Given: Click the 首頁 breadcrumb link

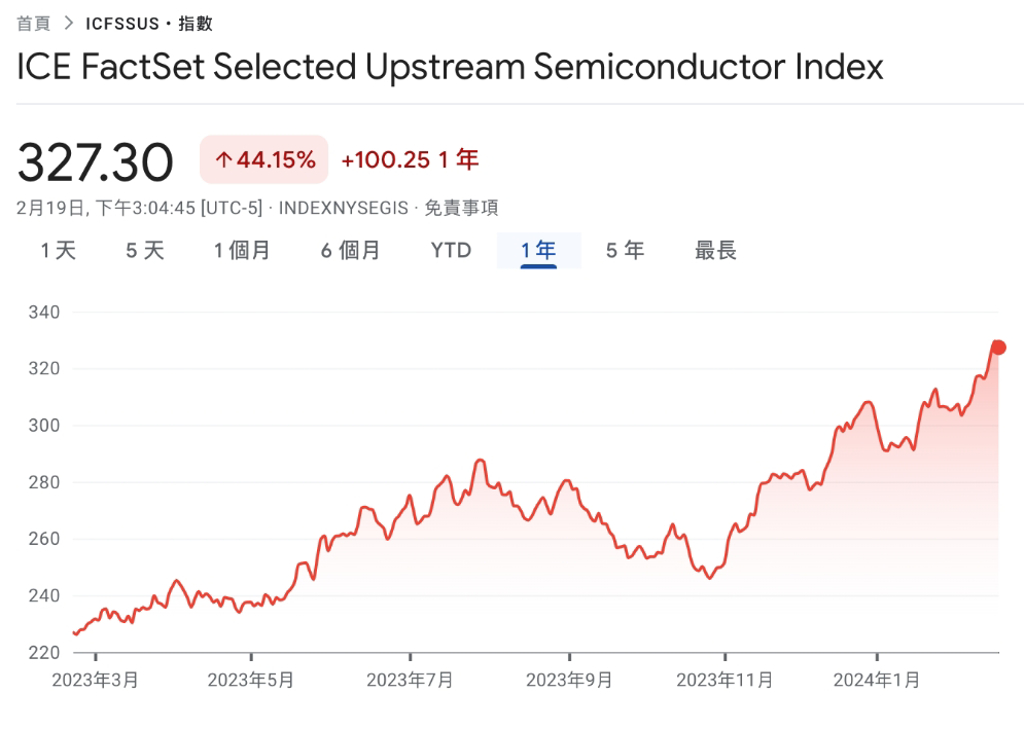Looking at the screenshot, I should point(34,23).
